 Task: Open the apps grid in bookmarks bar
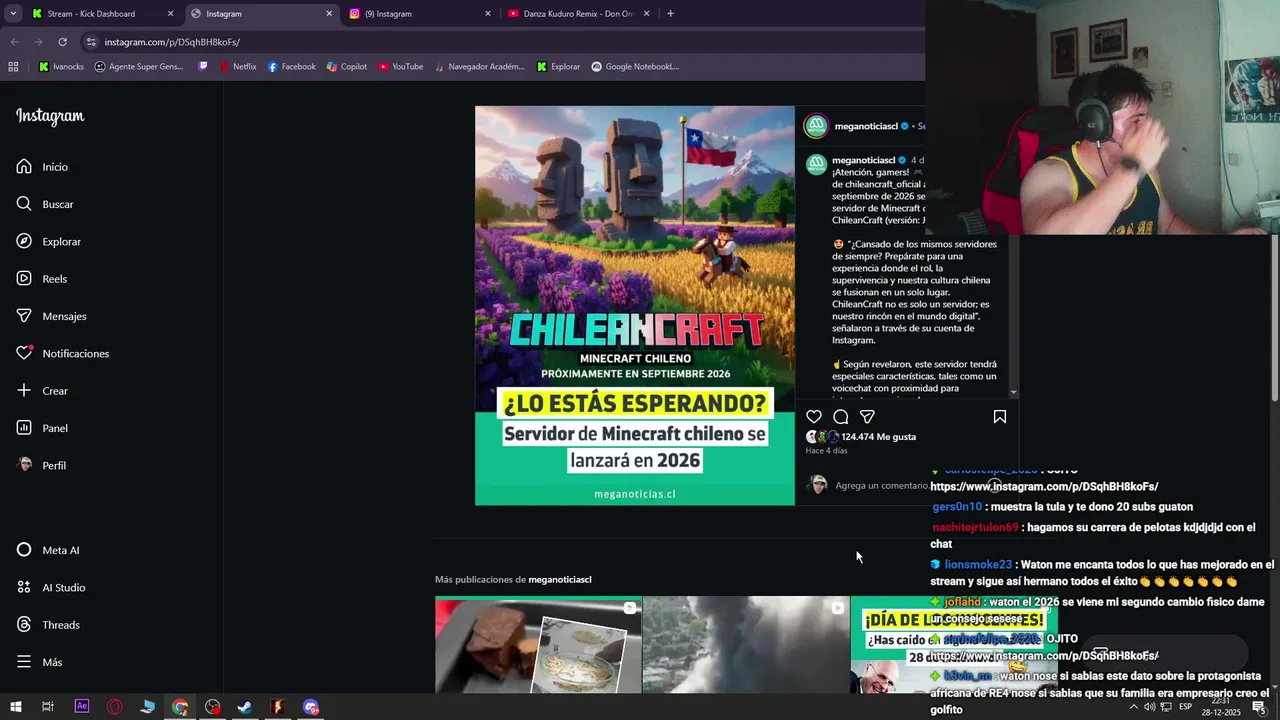tap(13, 67)
